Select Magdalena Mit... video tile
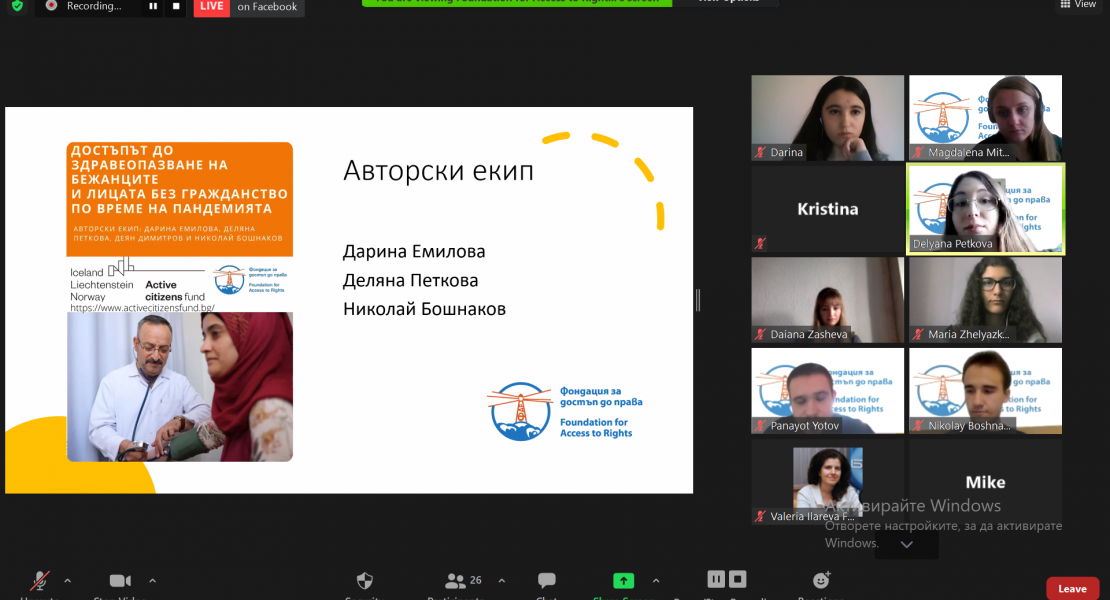 click(985, 118)
